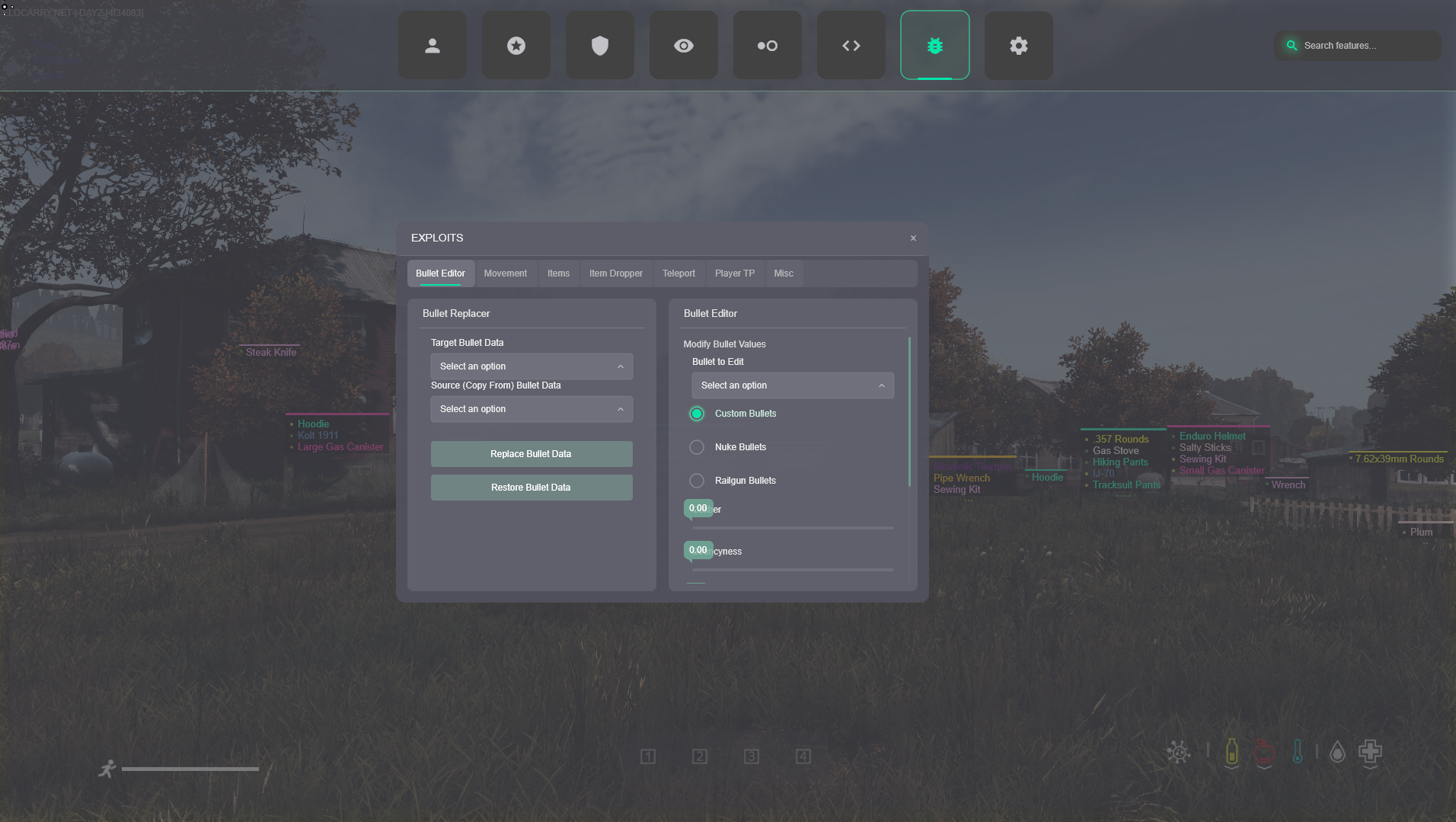Click the Restore Bullet Data button

(531, 488)
